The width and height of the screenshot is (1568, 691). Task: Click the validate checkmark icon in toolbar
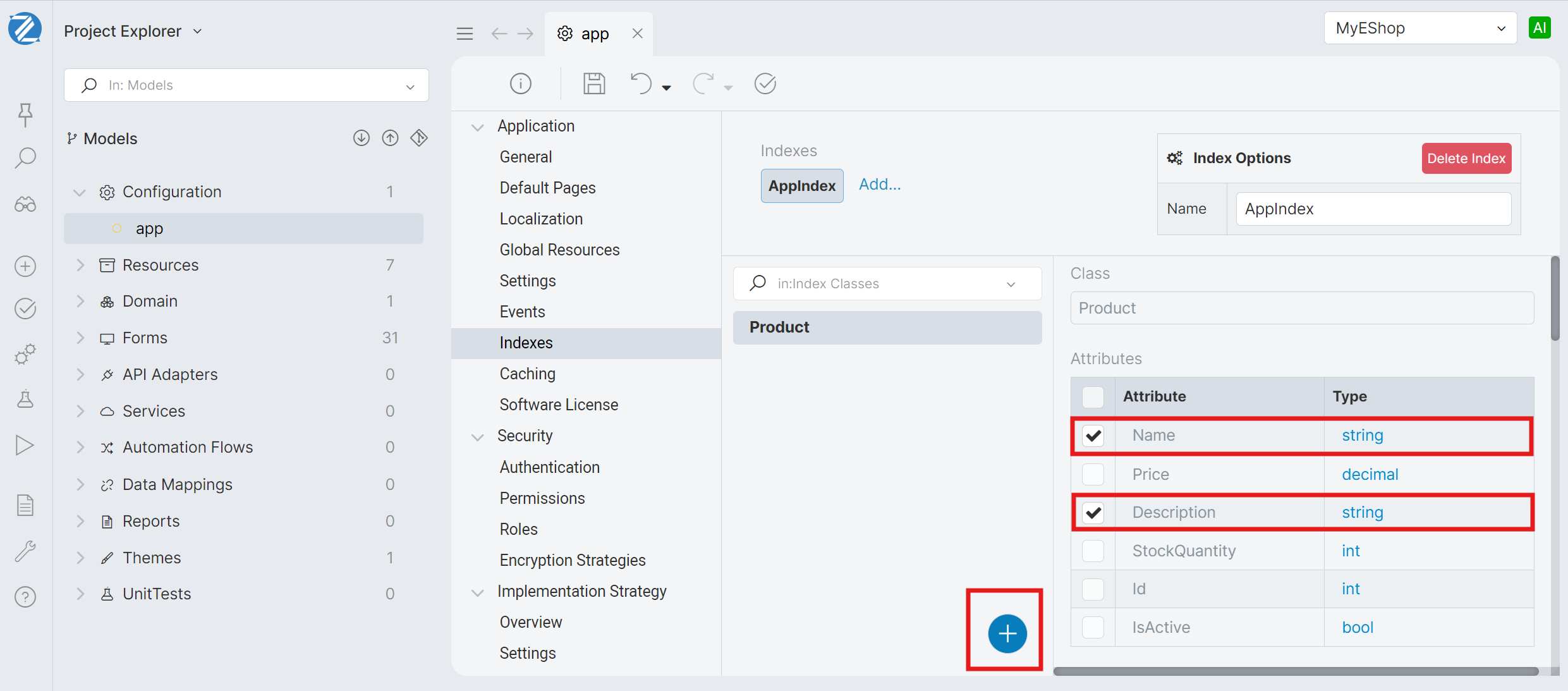[x=765, y=83]
